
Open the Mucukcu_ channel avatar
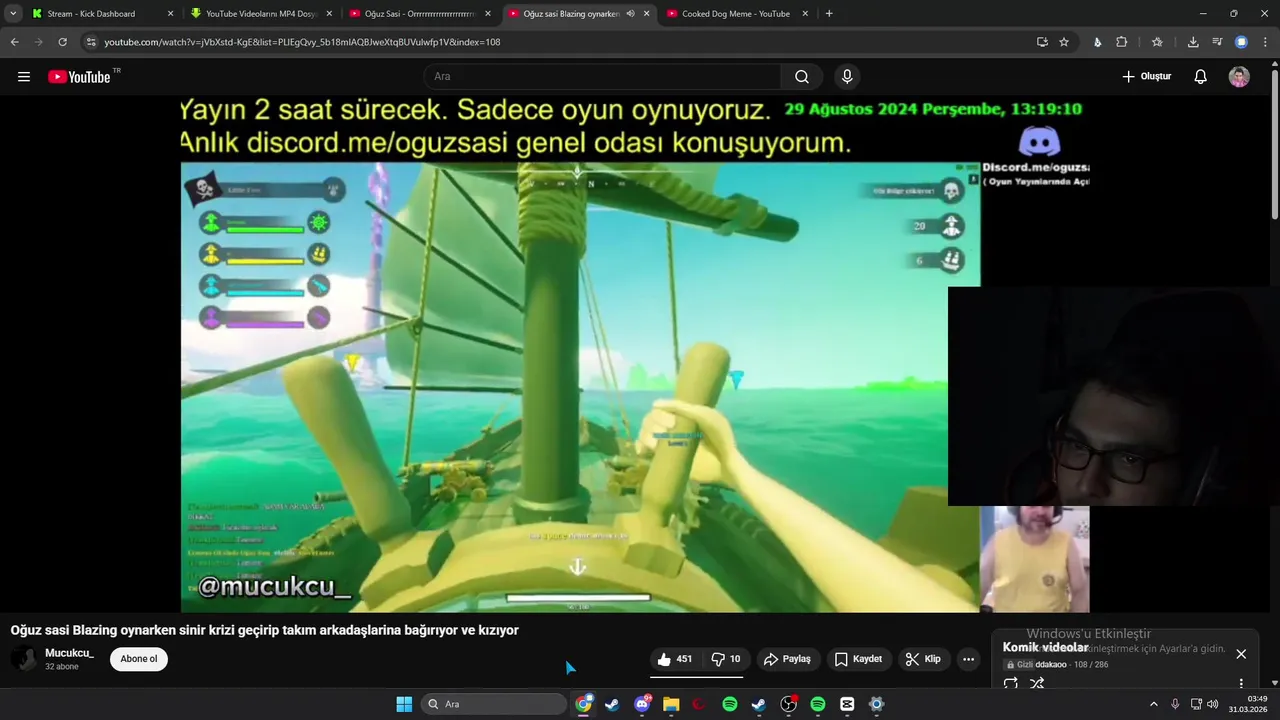[24, 659]
